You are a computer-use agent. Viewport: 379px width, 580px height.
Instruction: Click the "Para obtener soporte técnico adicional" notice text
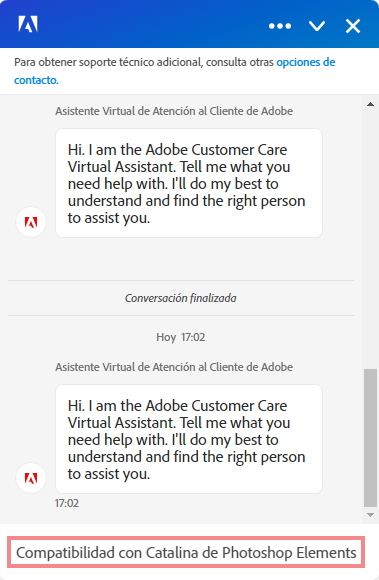144,62
